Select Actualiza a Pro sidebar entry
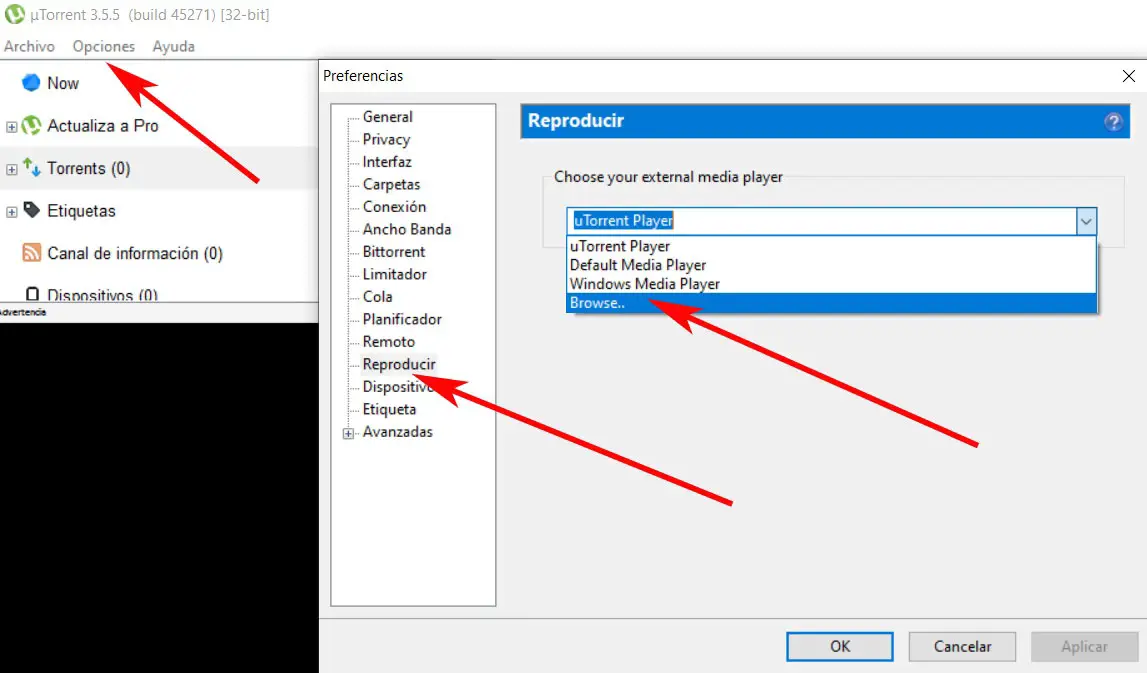Image resolution: width=1147 pixels, height=673 pixels. 102,126
